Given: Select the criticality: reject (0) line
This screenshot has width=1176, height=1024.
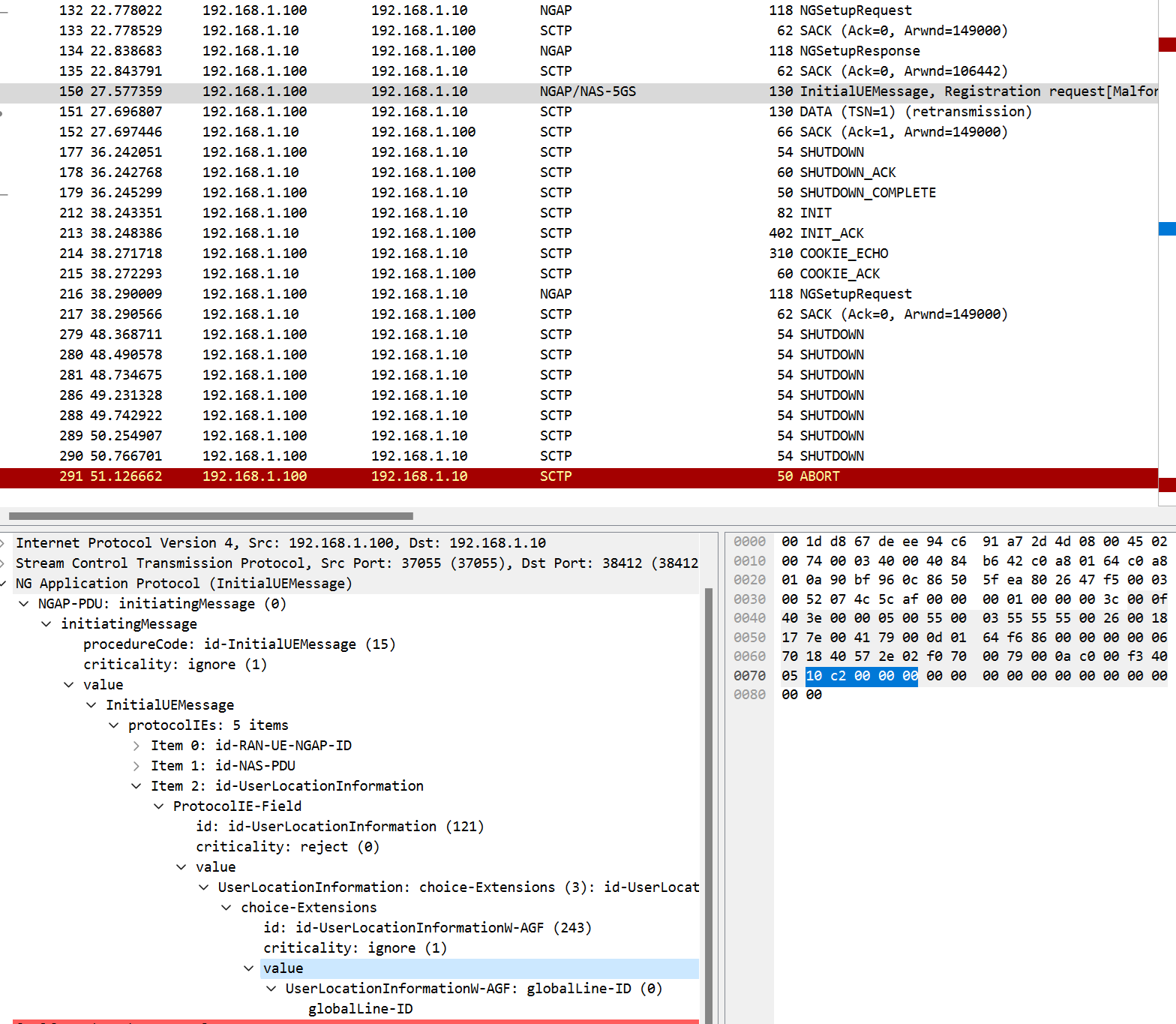Looking at the screenshot, I should point(287,847).
